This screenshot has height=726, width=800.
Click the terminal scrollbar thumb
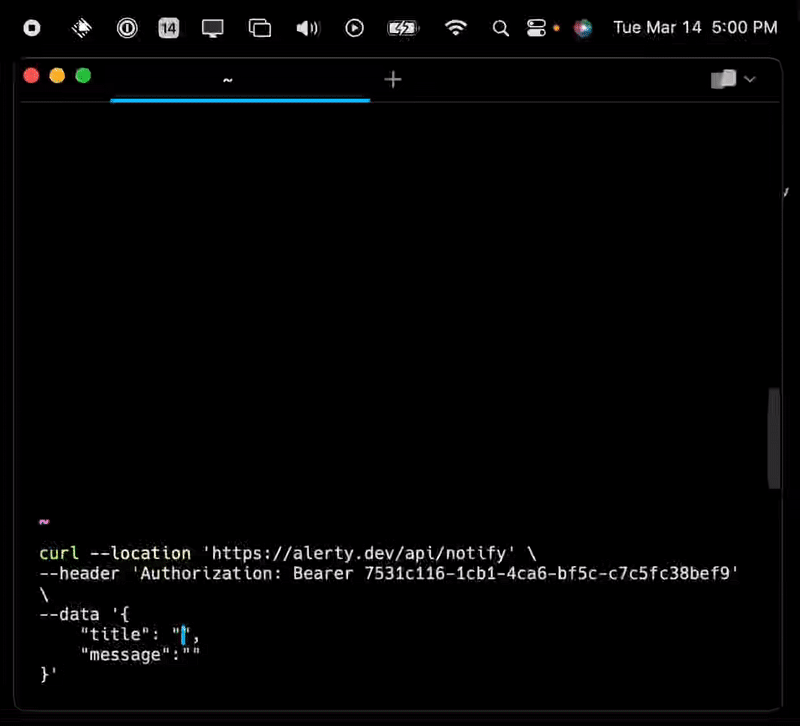pyautogui.click(x=774, y=438)
